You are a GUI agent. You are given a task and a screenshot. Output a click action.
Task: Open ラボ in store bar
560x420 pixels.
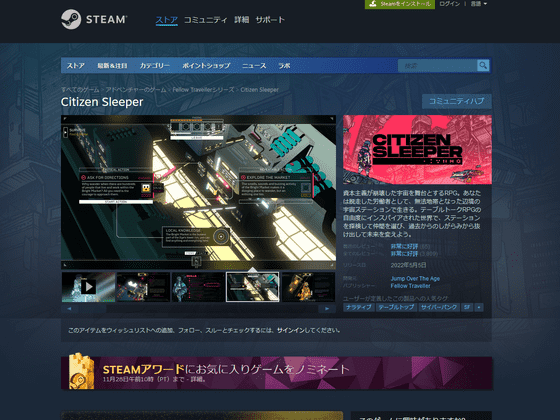coord(284,66)
